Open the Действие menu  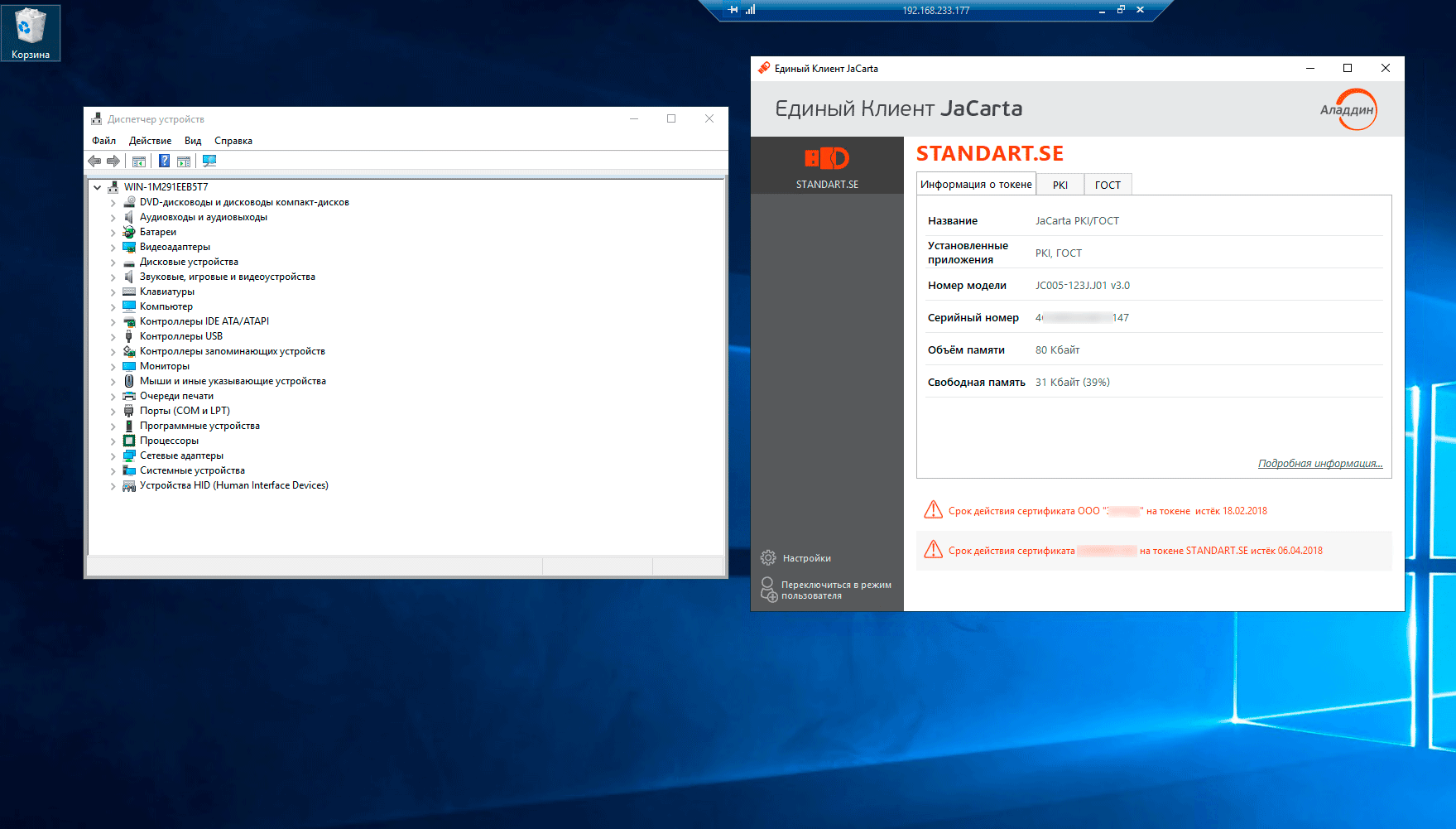coord(150,141)
